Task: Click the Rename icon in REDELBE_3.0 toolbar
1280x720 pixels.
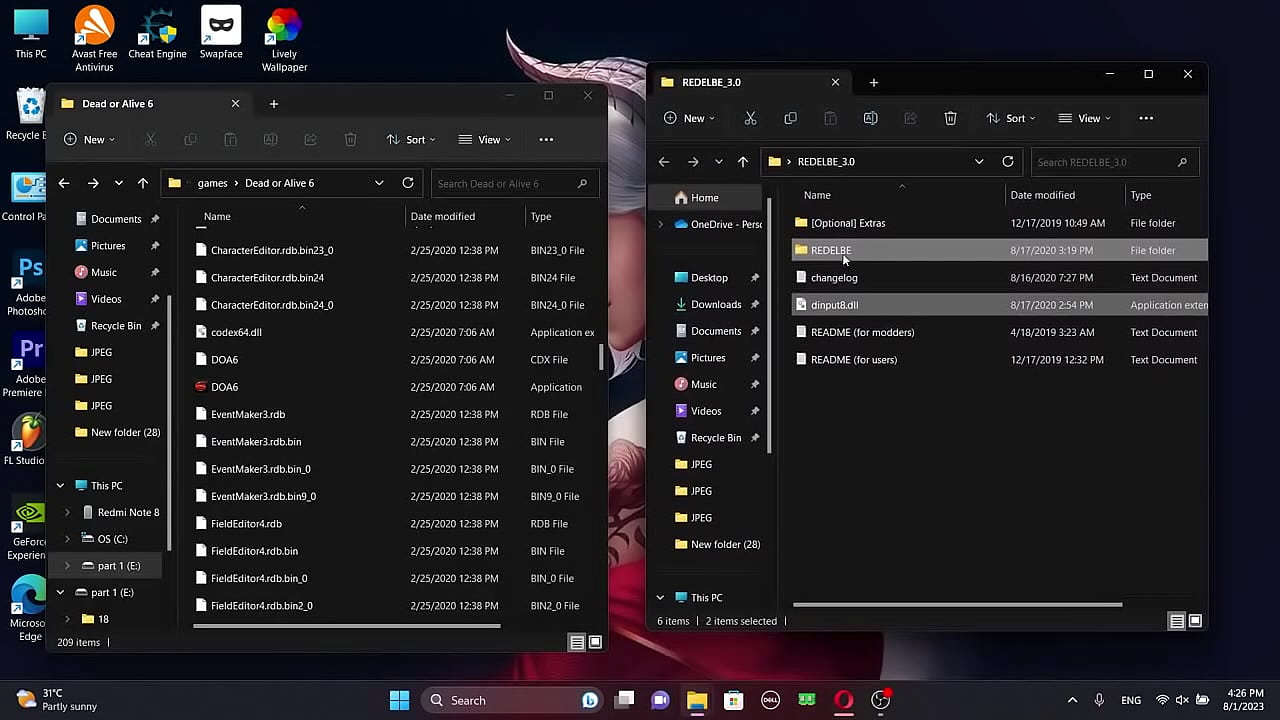Action: pos(870,118)
